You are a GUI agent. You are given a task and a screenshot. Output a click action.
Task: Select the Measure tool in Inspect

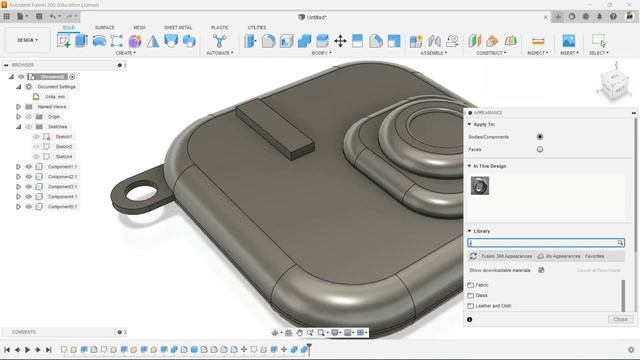pyautogui.click(x=538, y=41)
